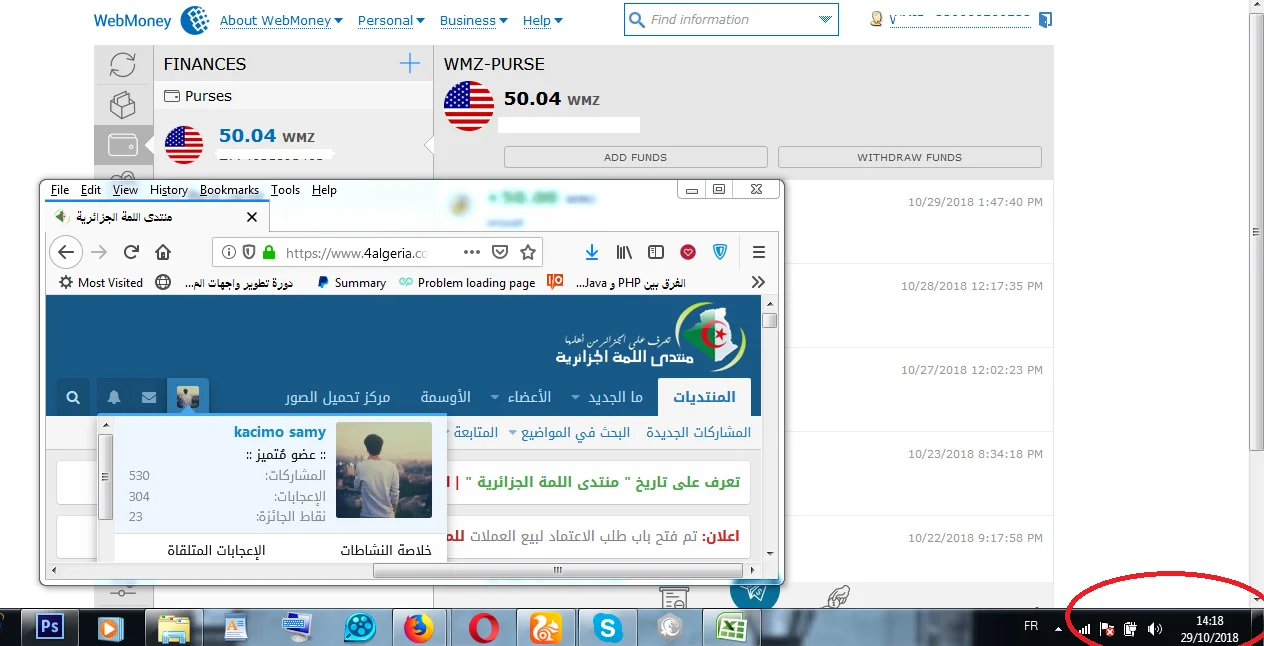Open Photoshop from the taskbar
This screenshot has width=1264, height=646.
click(50, 627)
